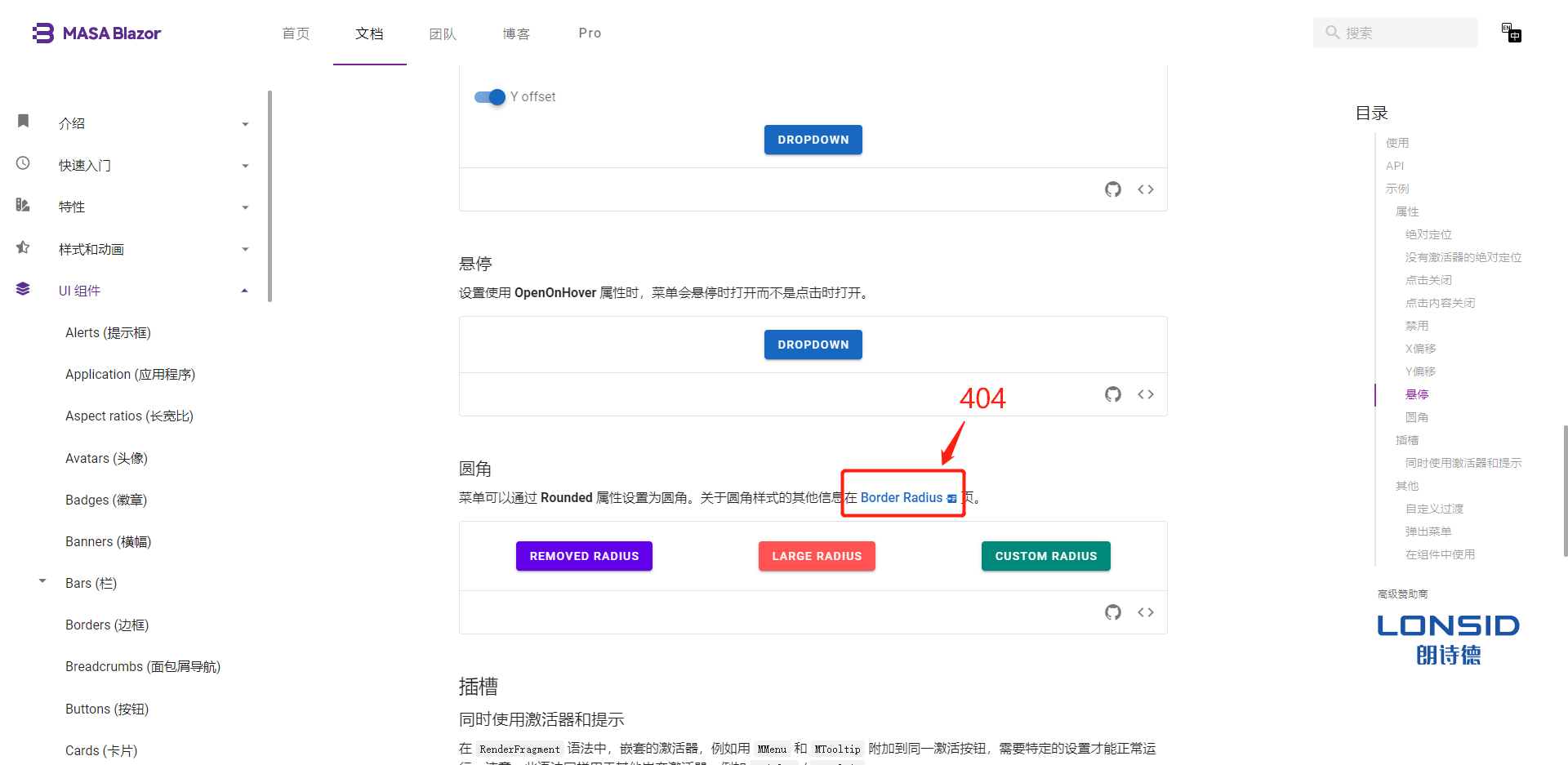The height and width of the screenshot is (765, 1568).
Task: Open the 团队 page in top navigation
Action: [x=442, y=33]
